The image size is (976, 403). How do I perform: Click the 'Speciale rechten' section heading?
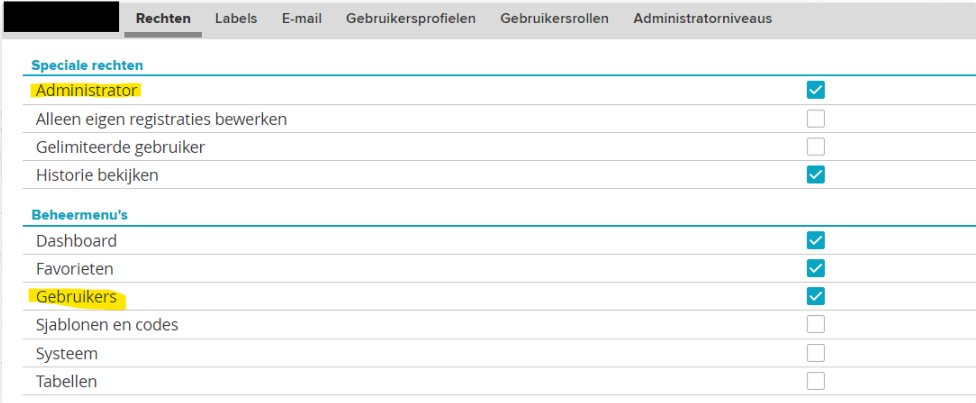pyautogui.click(x=87, y=65)
